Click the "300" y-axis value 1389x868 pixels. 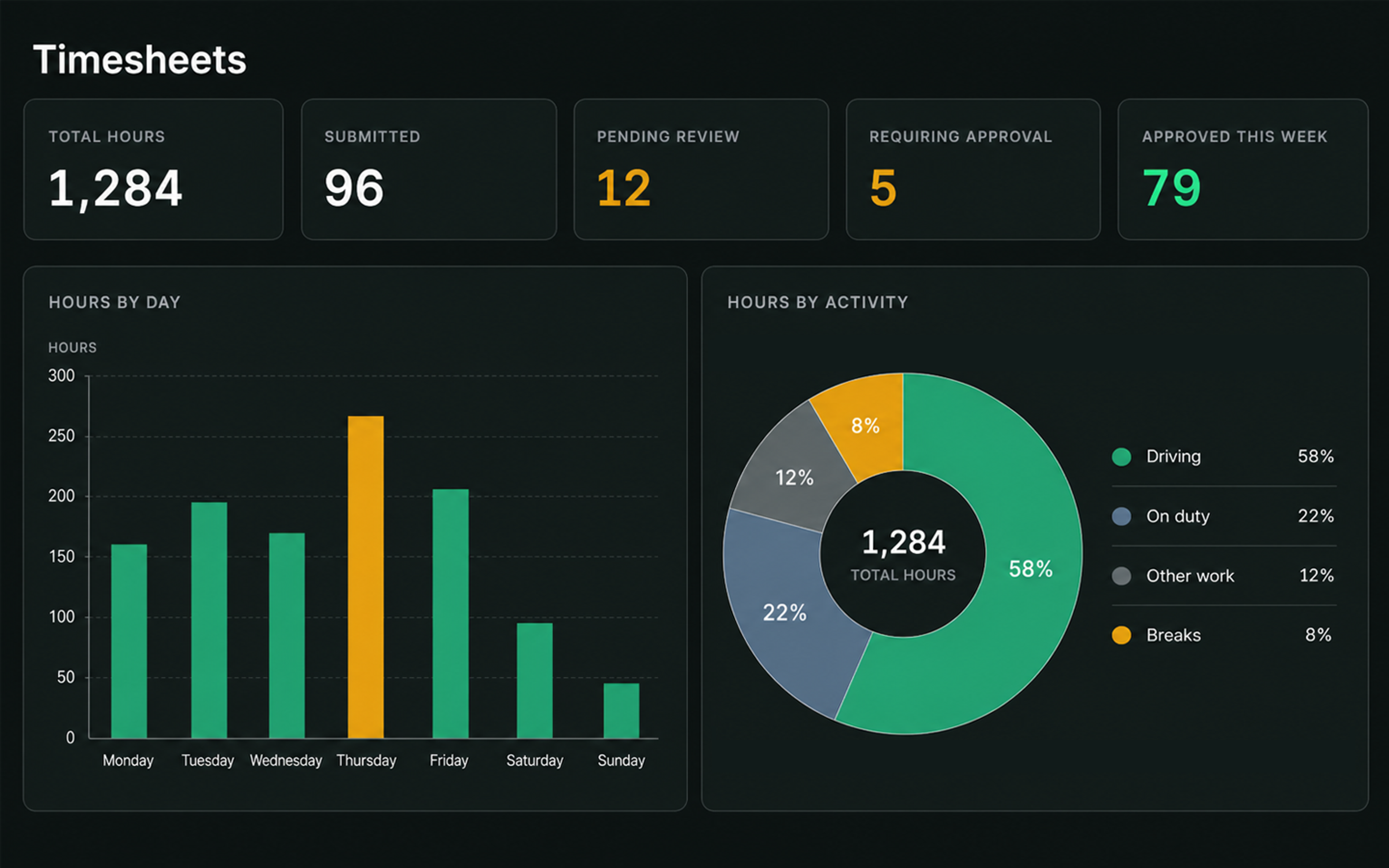61,376
